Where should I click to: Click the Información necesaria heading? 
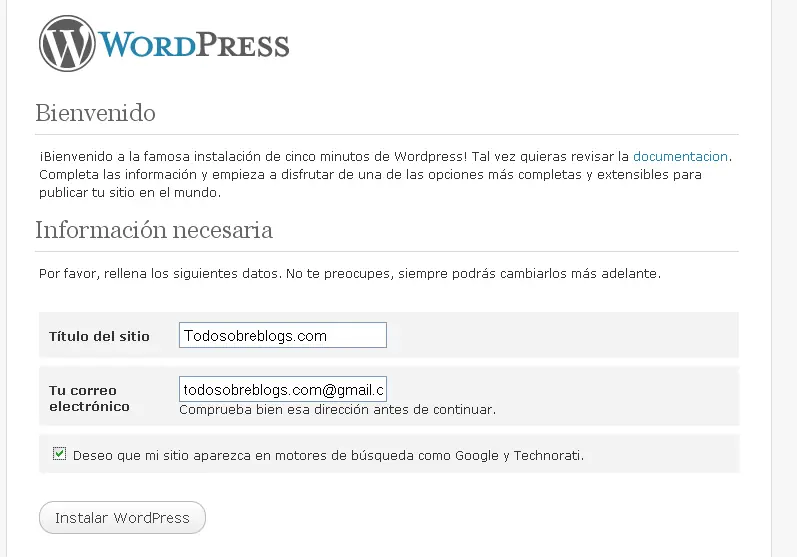click(154, 230)
